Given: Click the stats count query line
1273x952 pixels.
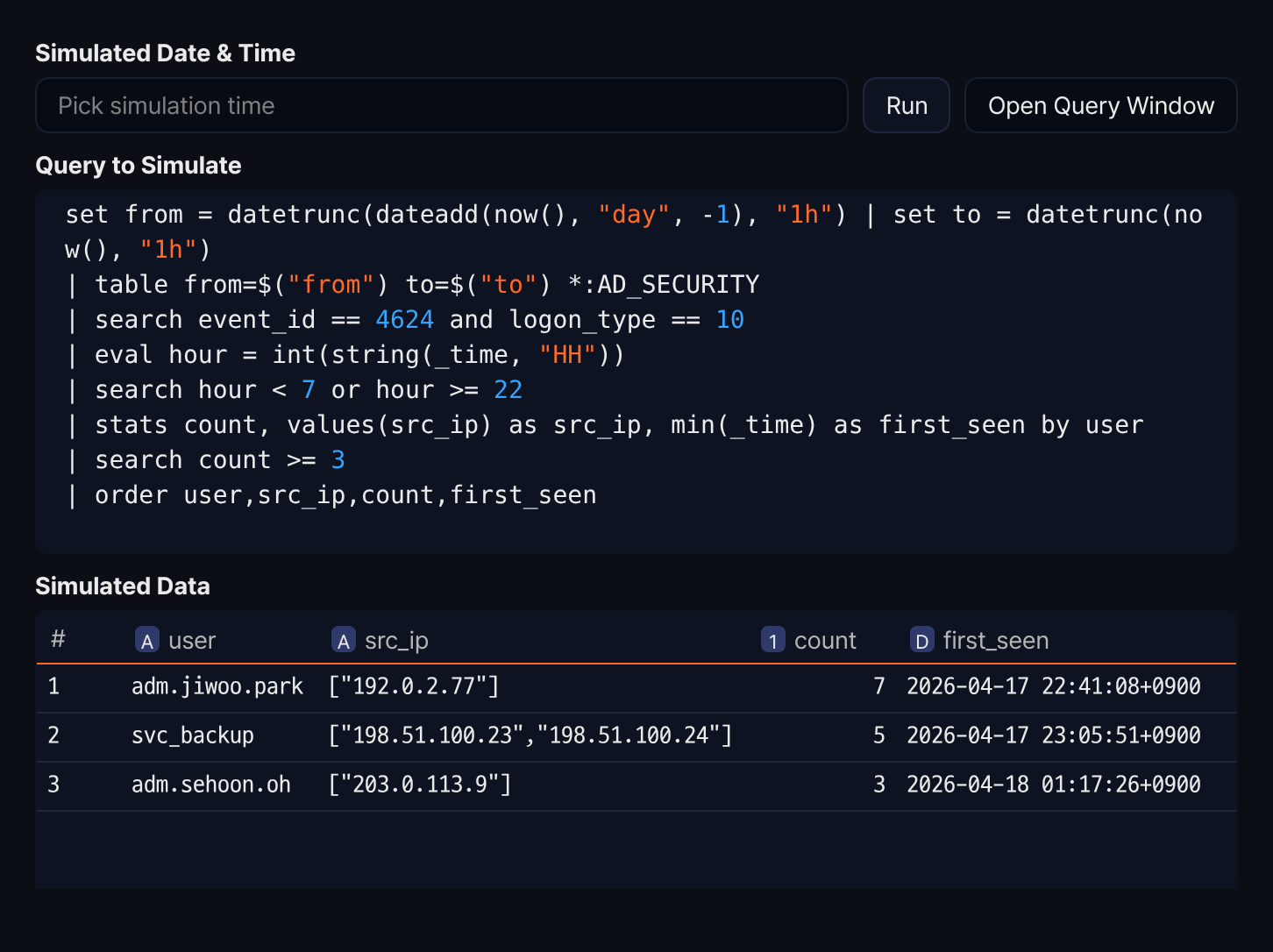Looking at the screenshot, I should coord(605,425).
